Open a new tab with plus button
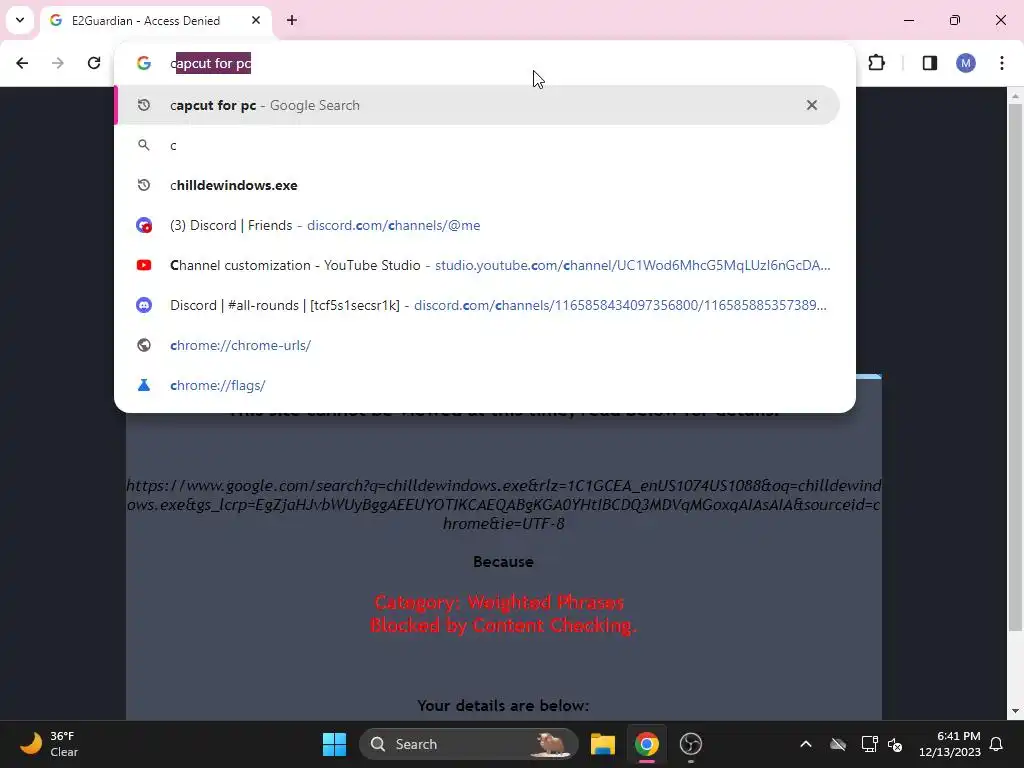1024x768 pixels. pyautogui.click(x=292, y=20)
